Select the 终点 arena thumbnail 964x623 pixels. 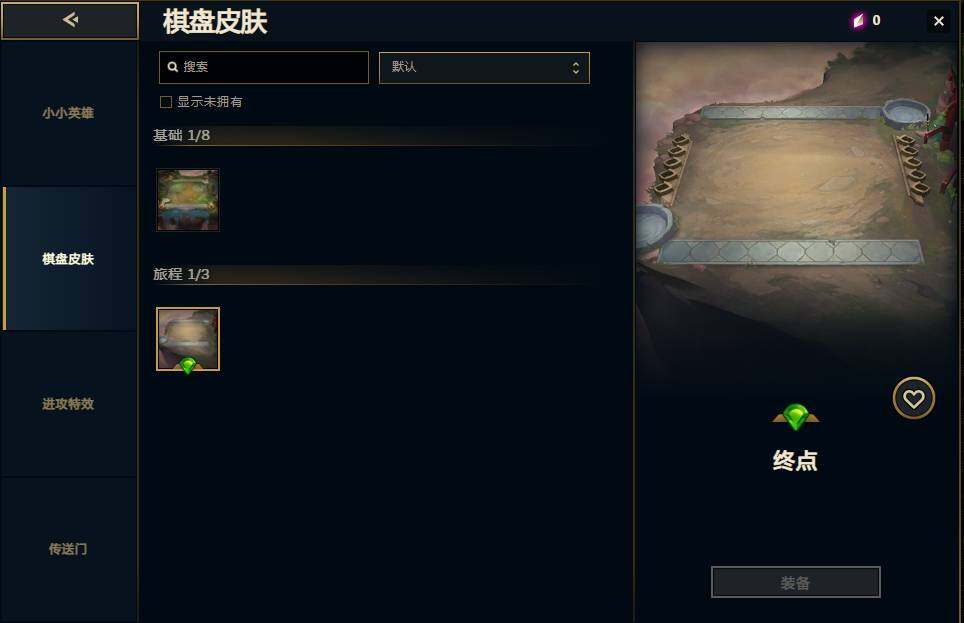(188, 339)
